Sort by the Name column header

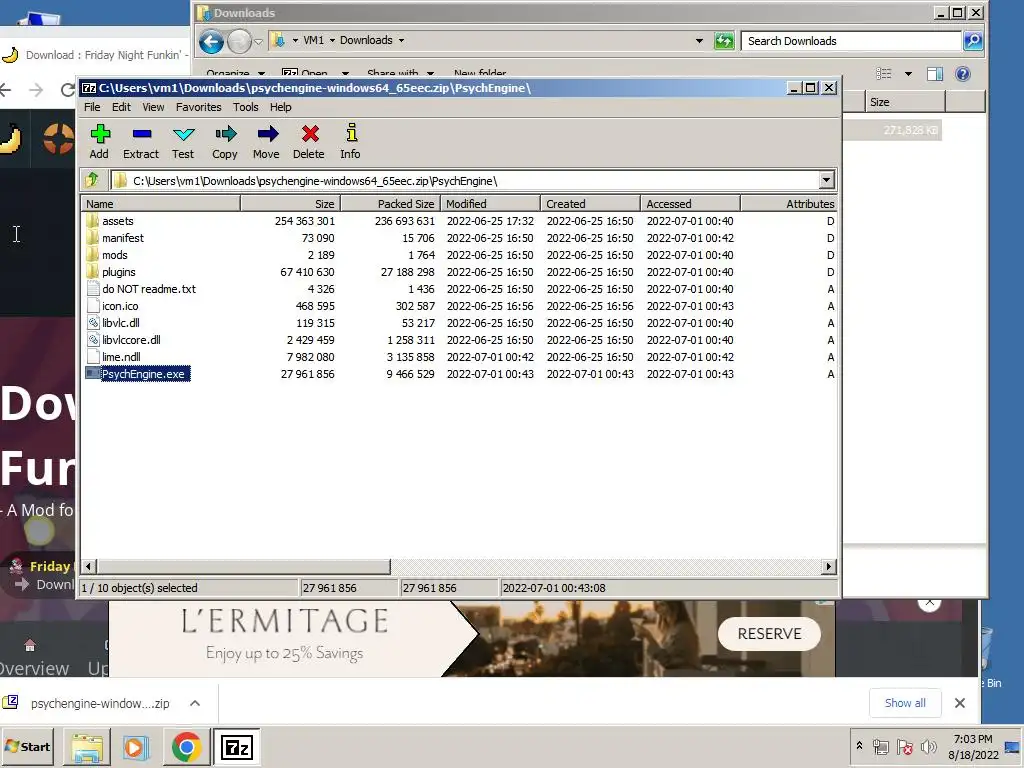pos(161,204)
